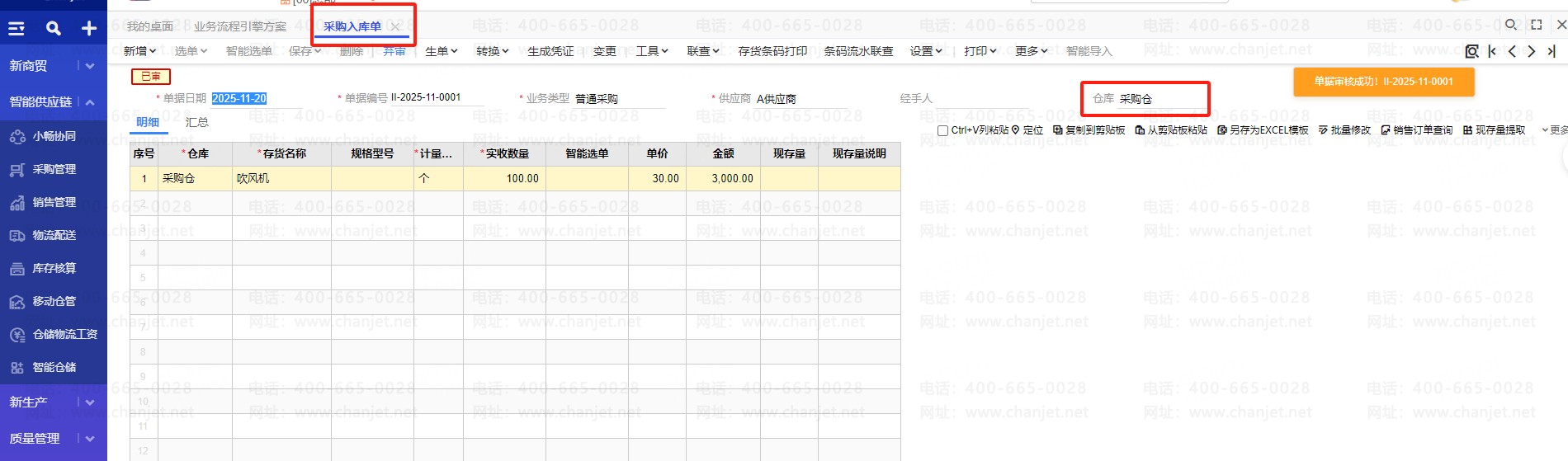
Task: Click 生成凭证 button
Action: 550,51
